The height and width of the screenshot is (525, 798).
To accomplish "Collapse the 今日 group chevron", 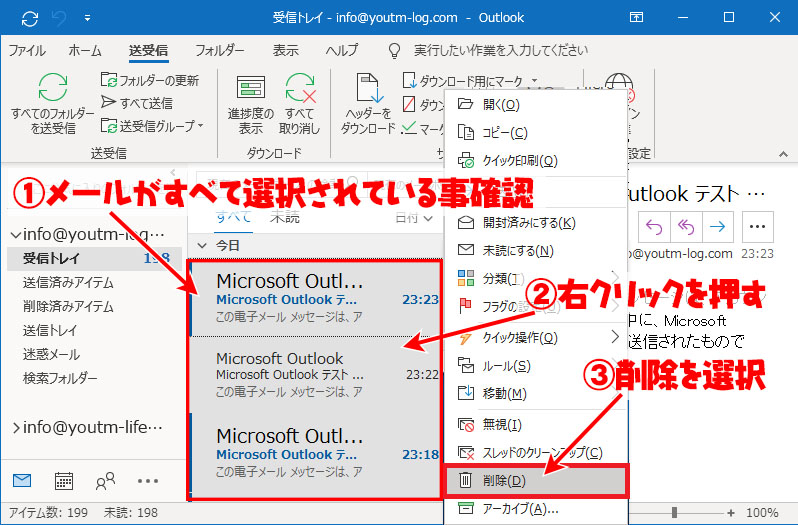I will (203, 246).
